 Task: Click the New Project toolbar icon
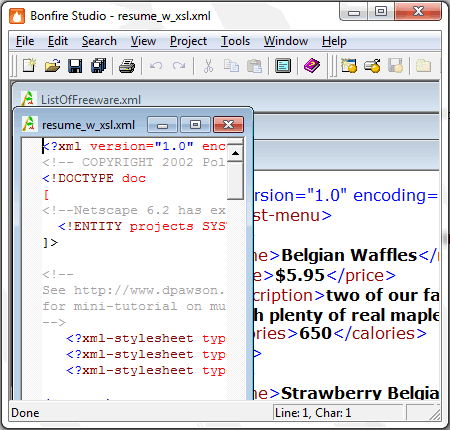tap(349, 66)
